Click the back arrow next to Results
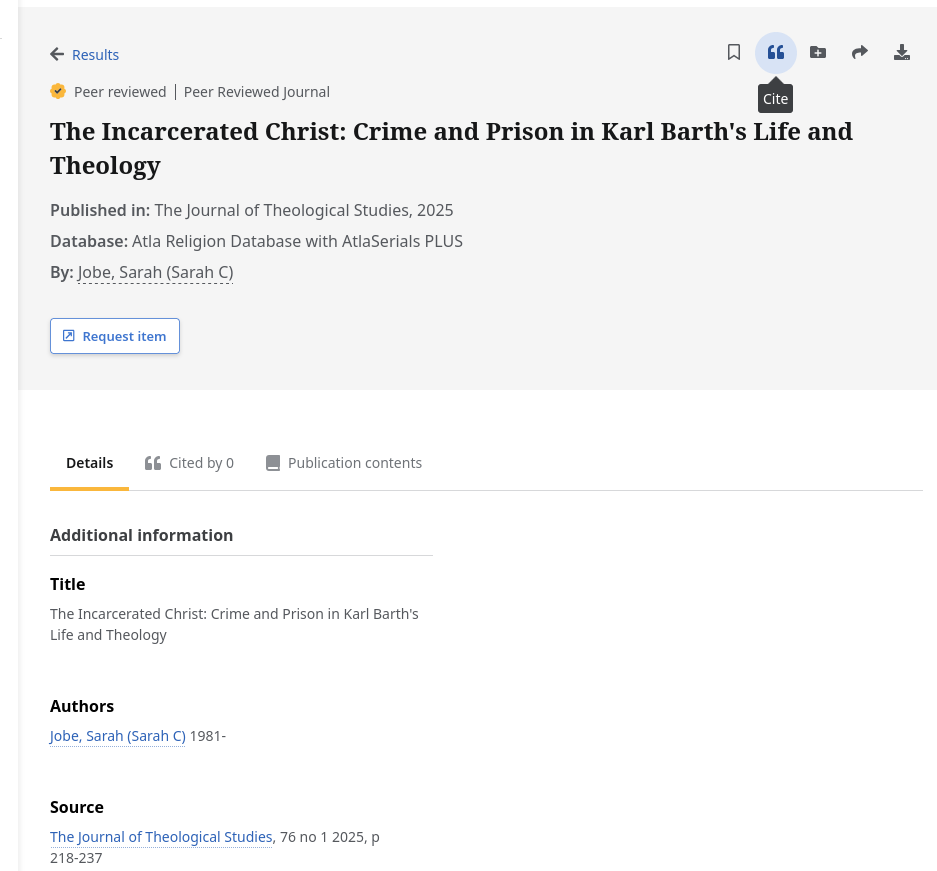The image size is (937, 871). 57,54
